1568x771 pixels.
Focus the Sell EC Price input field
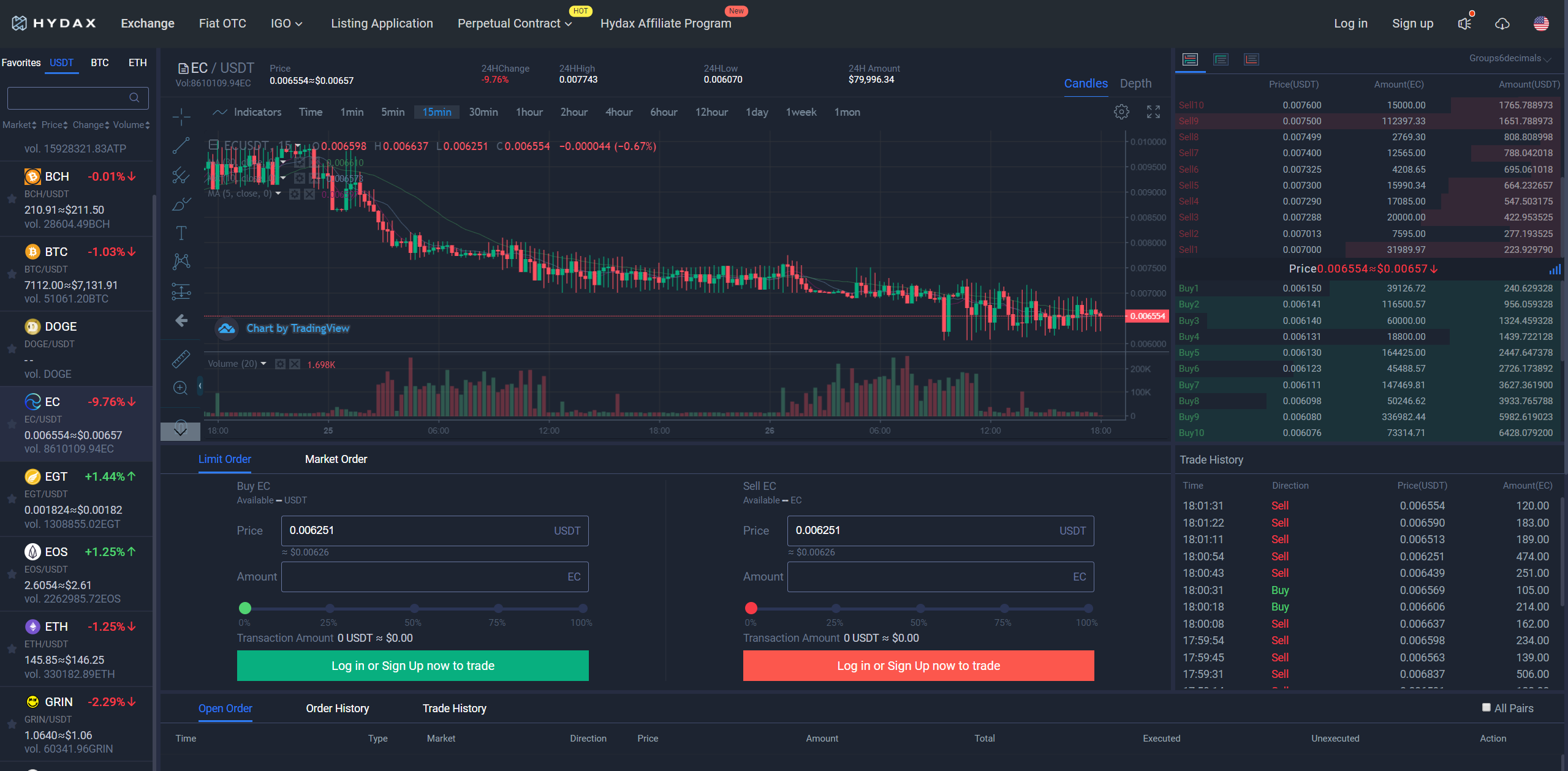pyautogui.click(x=941, y=531)
